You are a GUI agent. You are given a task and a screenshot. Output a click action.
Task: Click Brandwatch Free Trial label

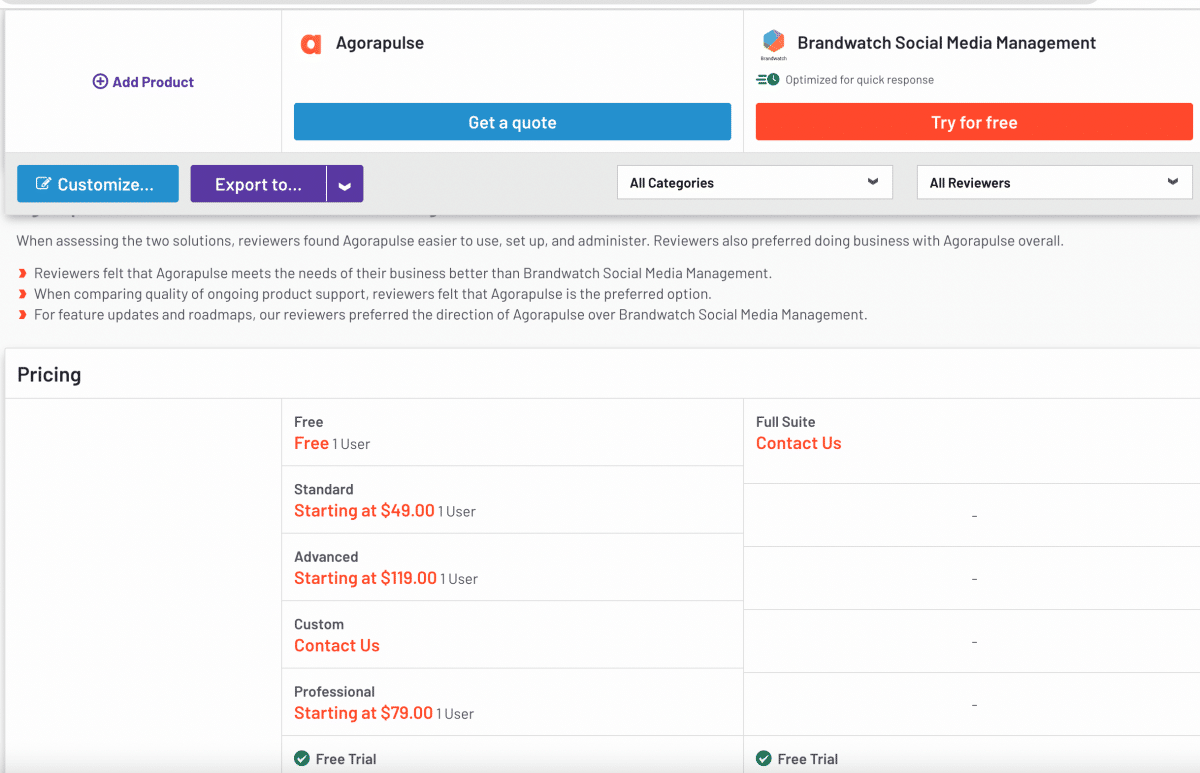(808, 759)
